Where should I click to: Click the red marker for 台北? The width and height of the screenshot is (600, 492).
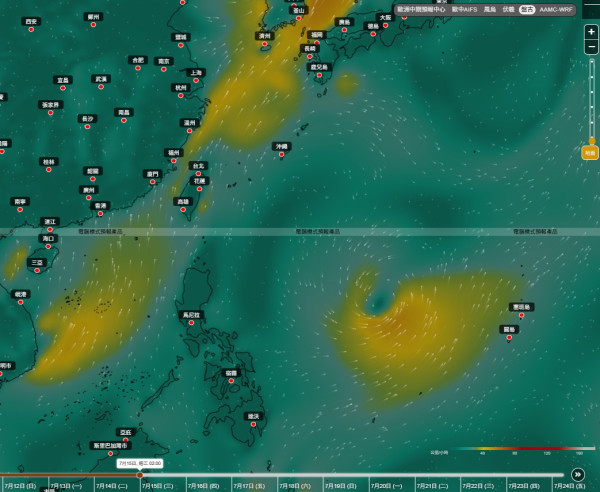198,174
